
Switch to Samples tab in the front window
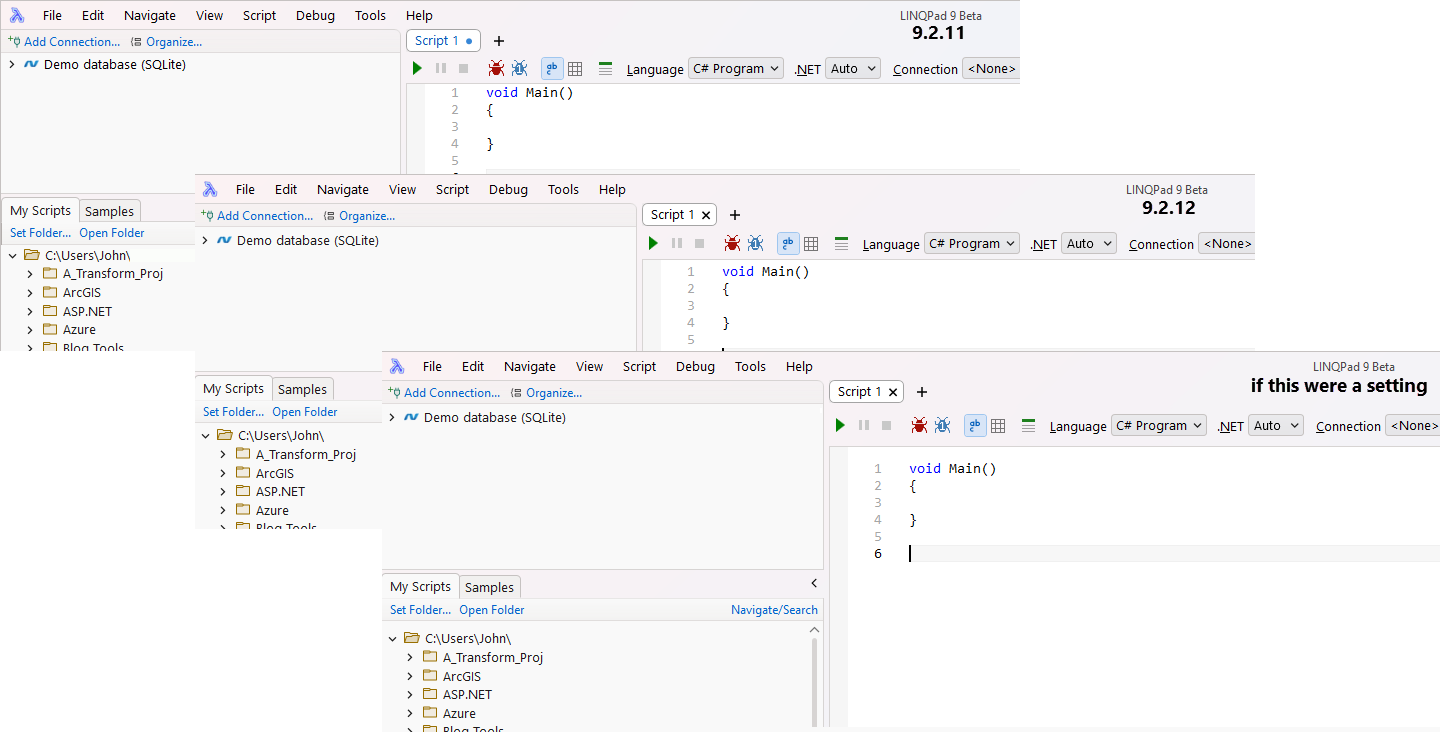[x=489, y=587]
